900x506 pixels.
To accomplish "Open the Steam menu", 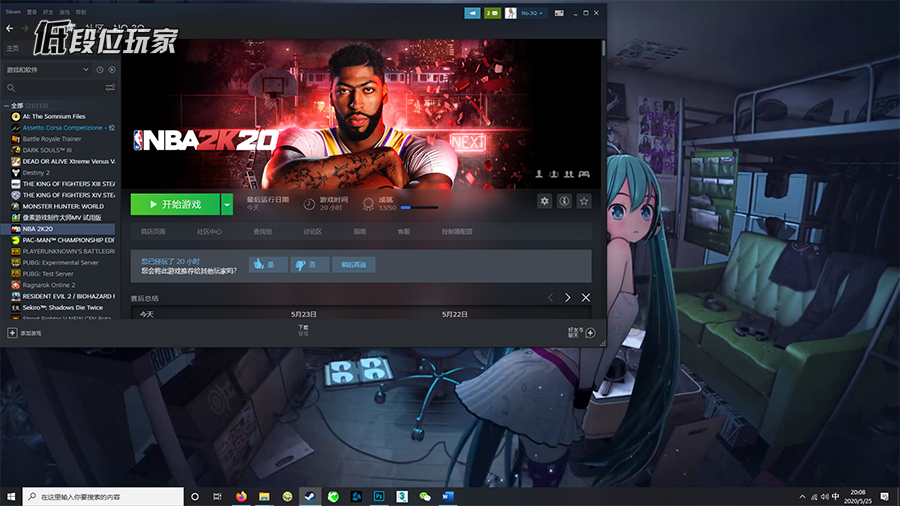I will point(13,11).
